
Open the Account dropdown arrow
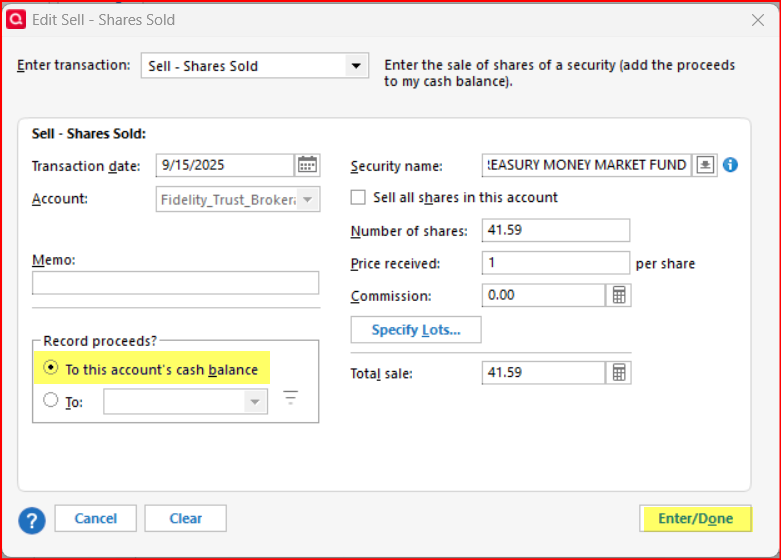coord(307,199)
